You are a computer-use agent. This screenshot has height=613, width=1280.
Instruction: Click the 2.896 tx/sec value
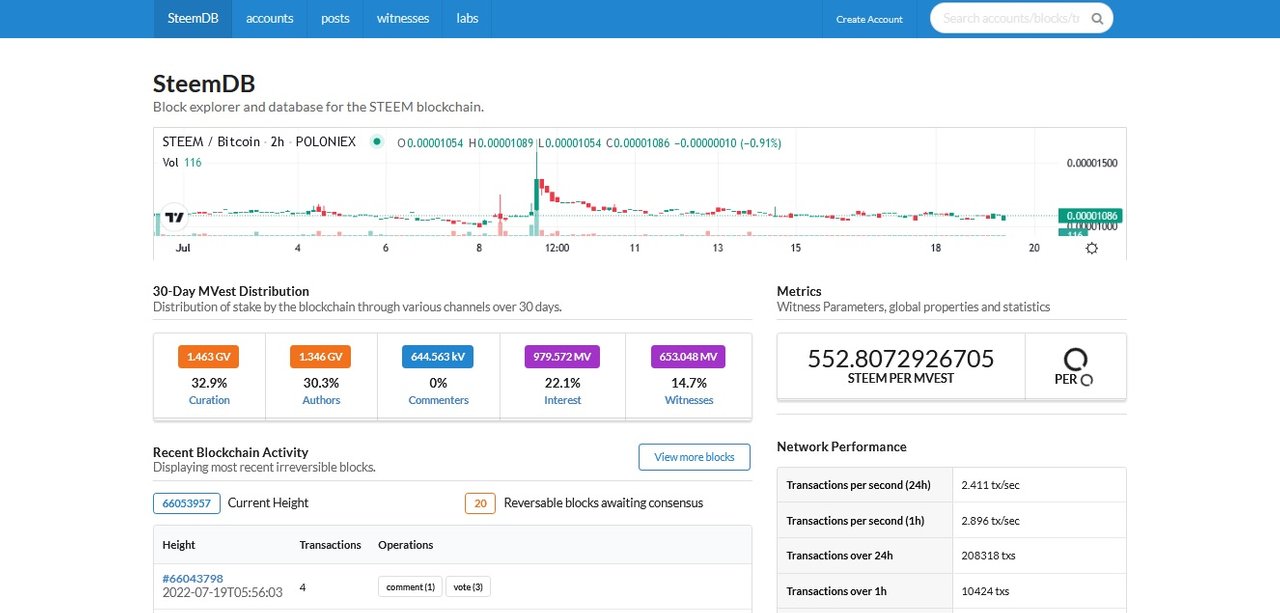990,521
